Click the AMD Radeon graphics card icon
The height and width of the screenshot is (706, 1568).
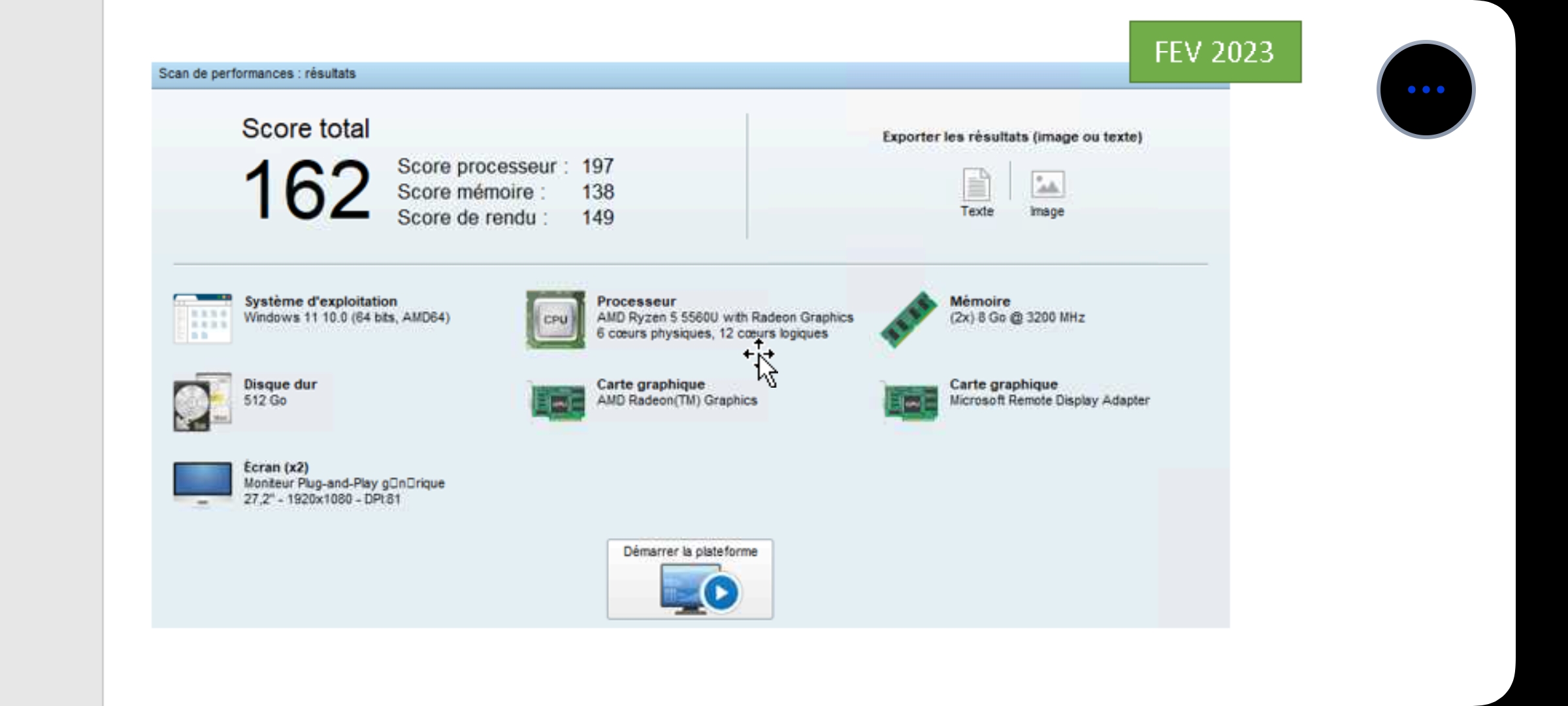click(557, 402)
